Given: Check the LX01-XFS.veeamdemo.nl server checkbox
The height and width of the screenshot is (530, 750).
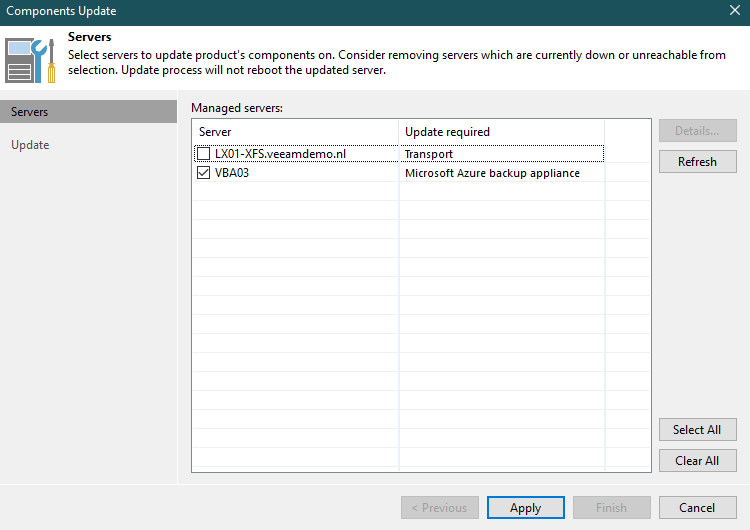Looking at the screenshot, I should [204, 154].
